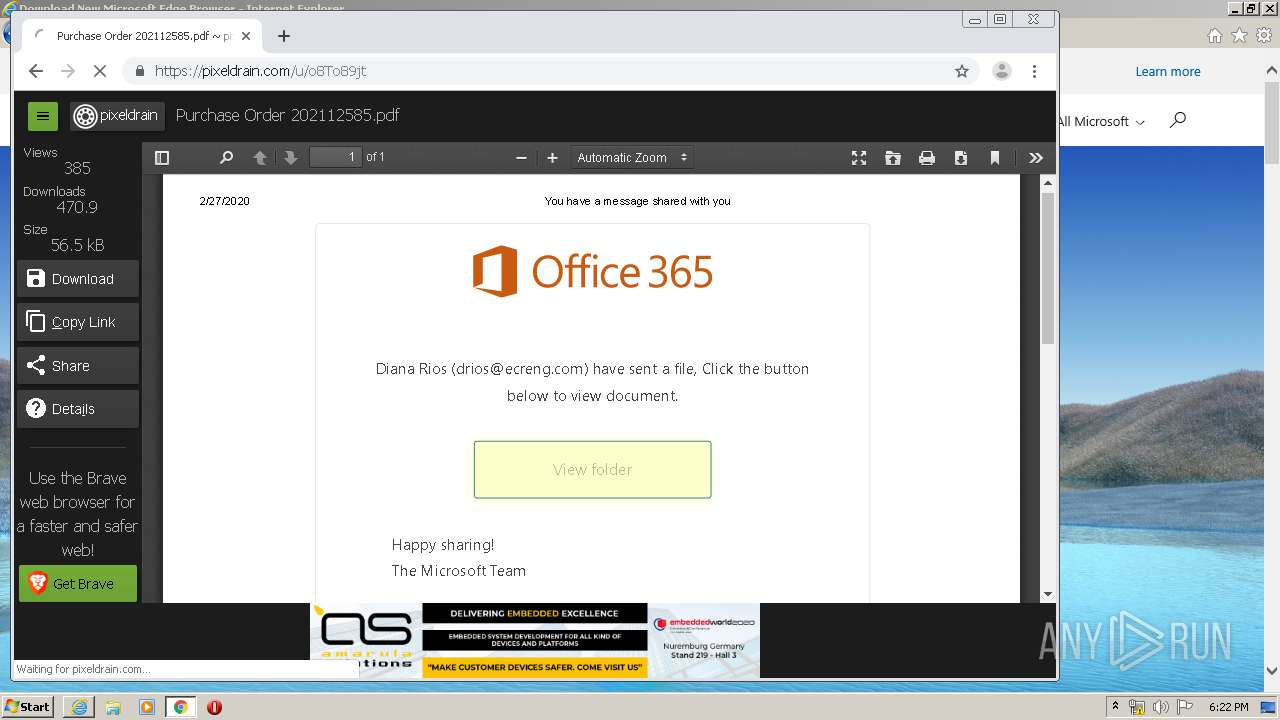Screen dimensions: 1280x720
Task: Click the pixeldrain logo
Action: click(117, 116)
